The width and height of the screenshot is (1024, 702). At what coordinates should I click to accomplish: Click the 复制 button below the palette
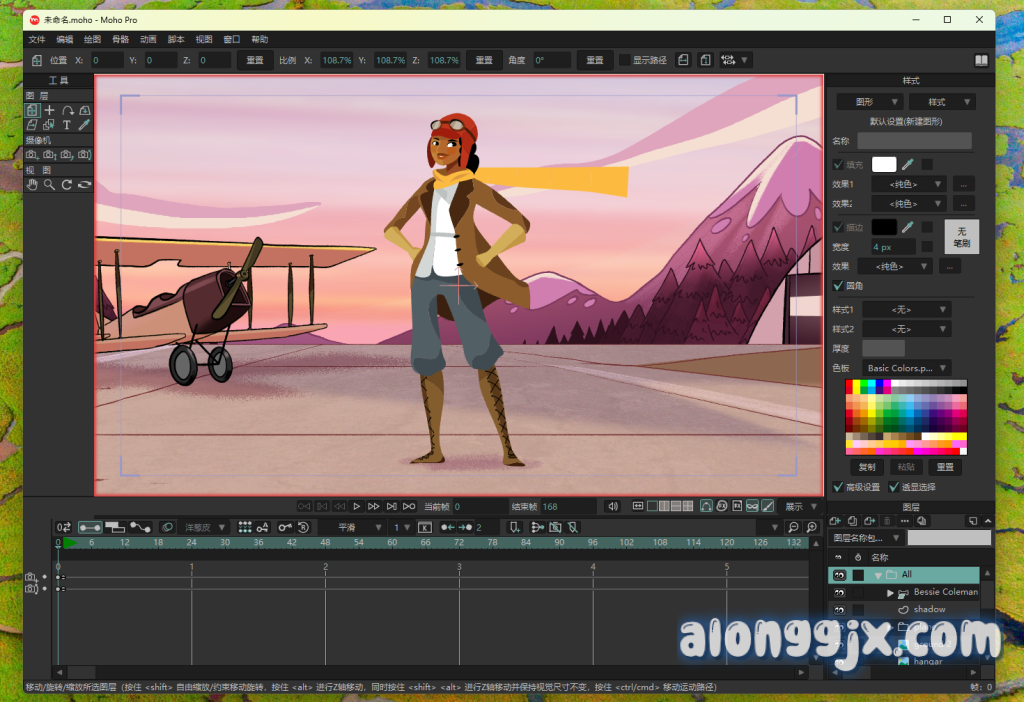tap(867, 467)
